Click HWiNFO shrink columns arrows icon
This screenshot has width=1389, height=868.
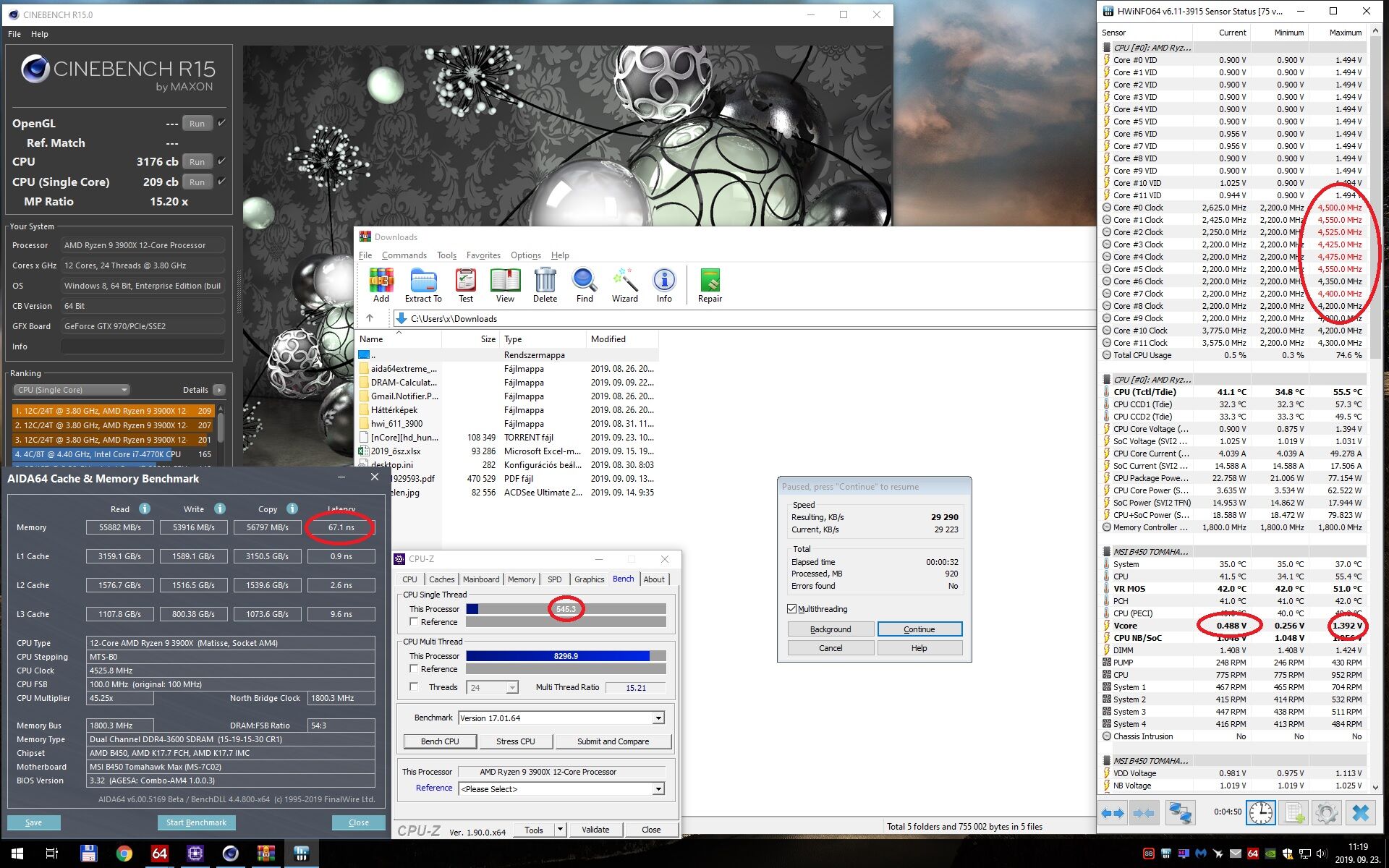coord(1144,813)
